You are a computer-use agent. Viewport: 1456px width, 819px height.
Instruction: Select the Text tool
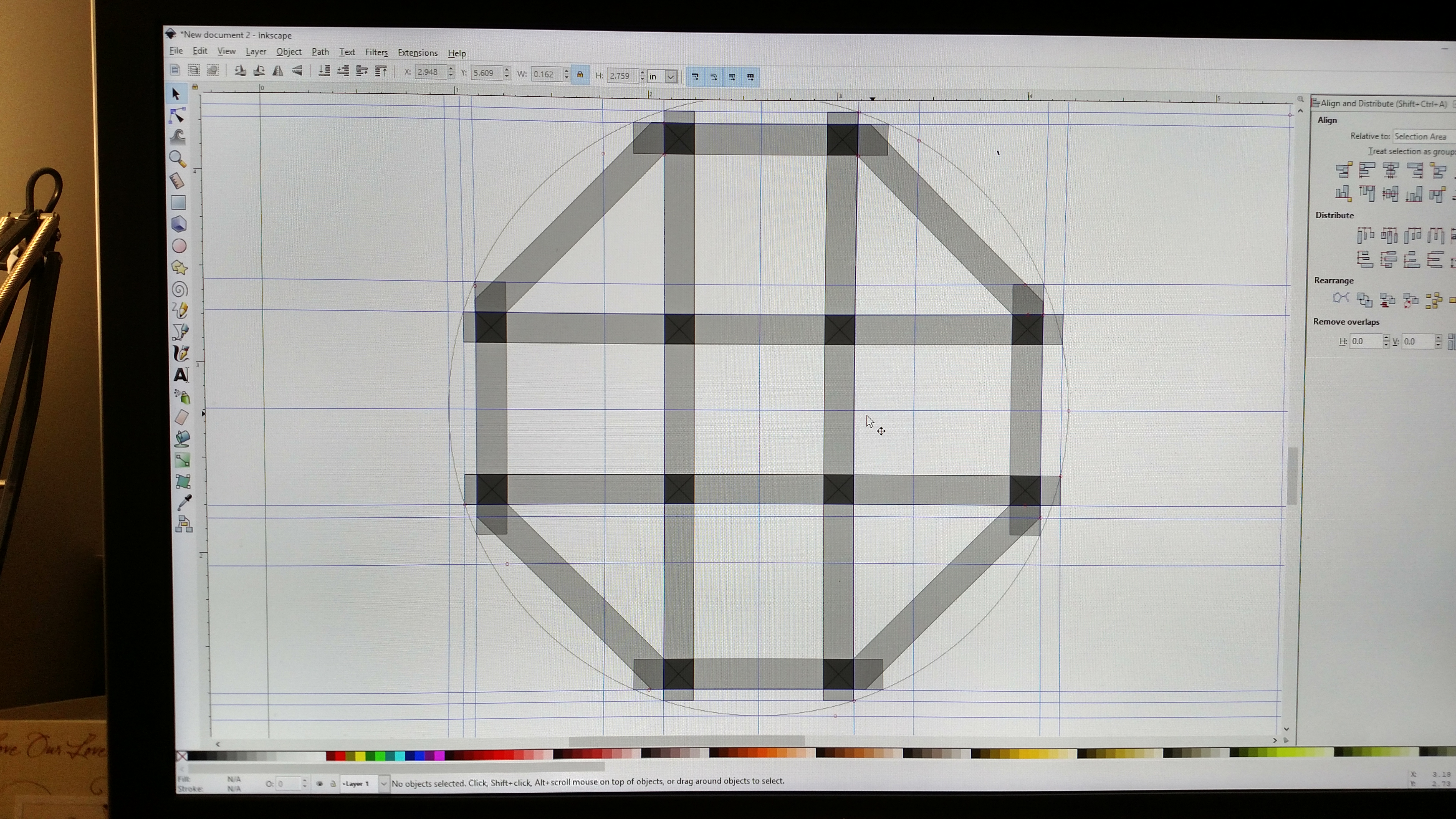(181, 375)
